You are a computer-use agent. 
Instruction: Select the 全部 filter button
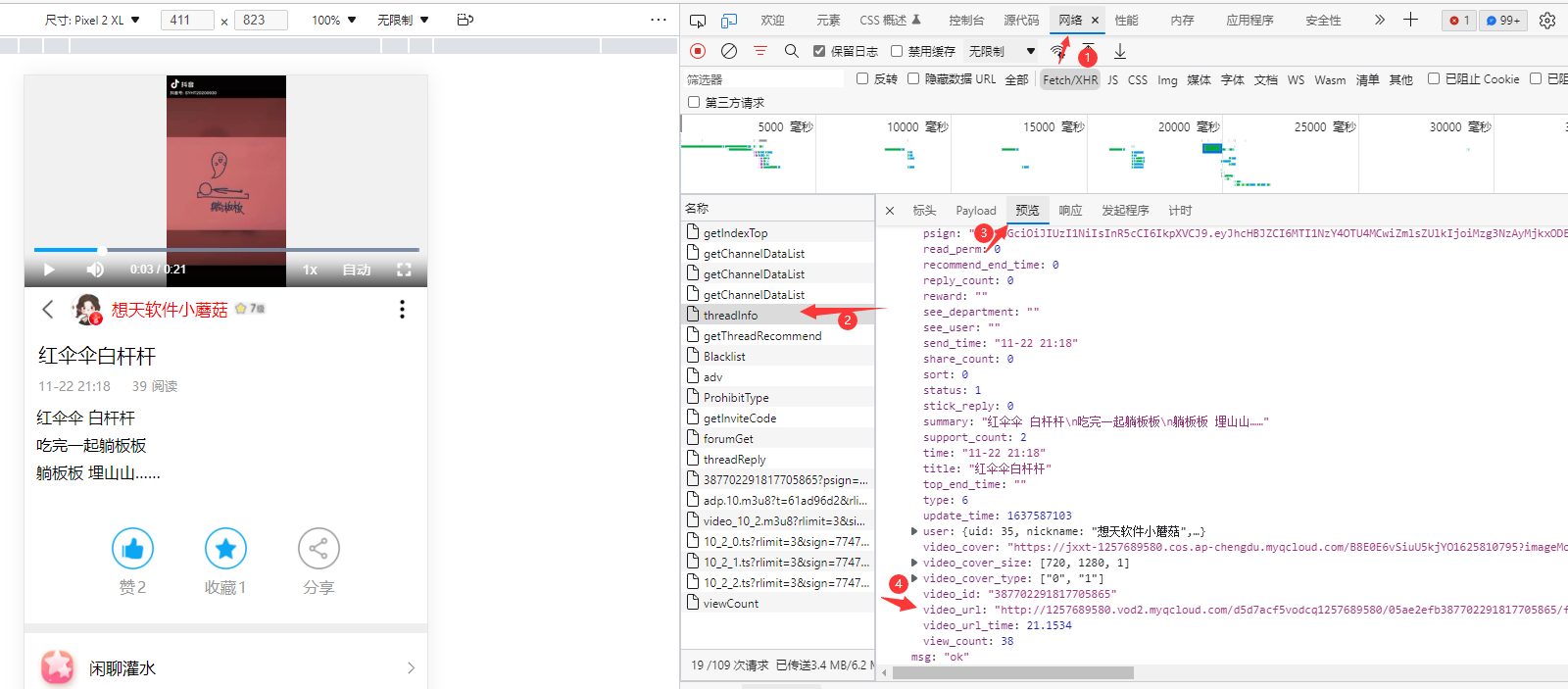point(1016,79)
